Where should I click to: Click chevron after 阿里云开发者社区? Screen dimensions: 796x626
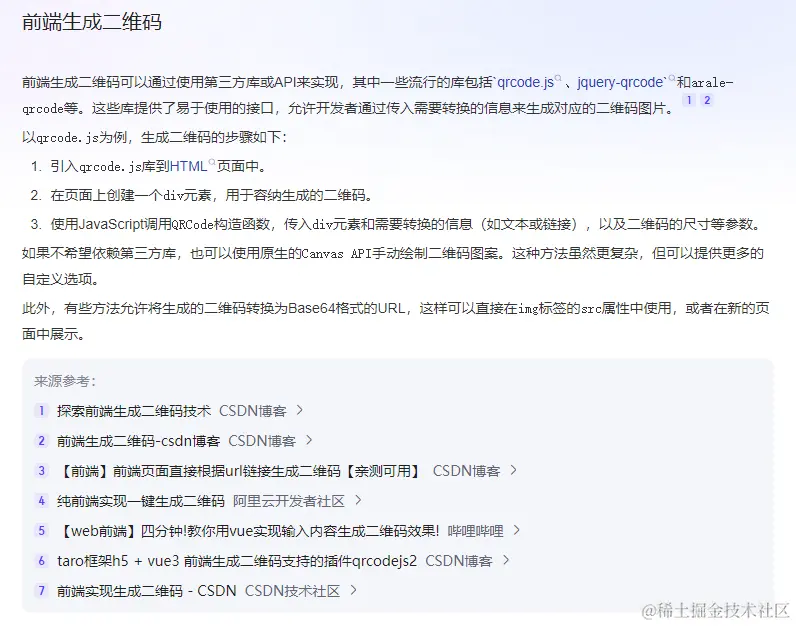point(358,501)
